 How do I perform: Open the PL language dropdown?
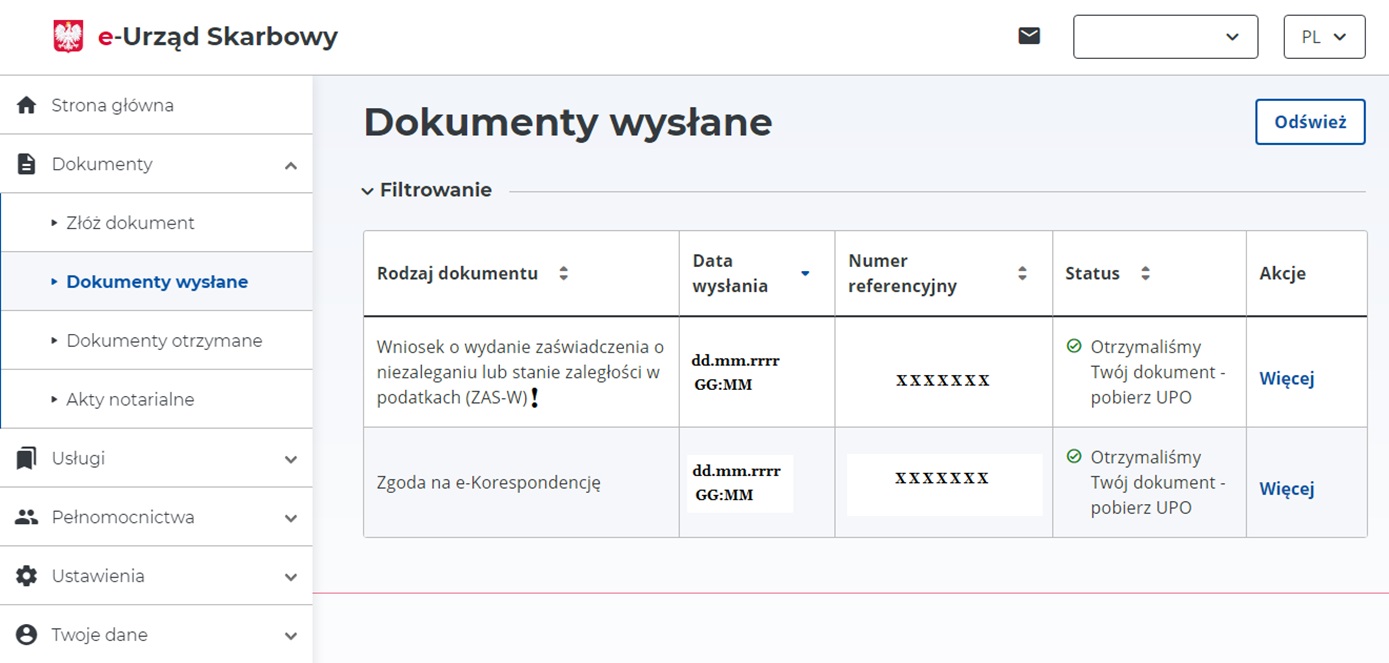[x=1324, y=37]
